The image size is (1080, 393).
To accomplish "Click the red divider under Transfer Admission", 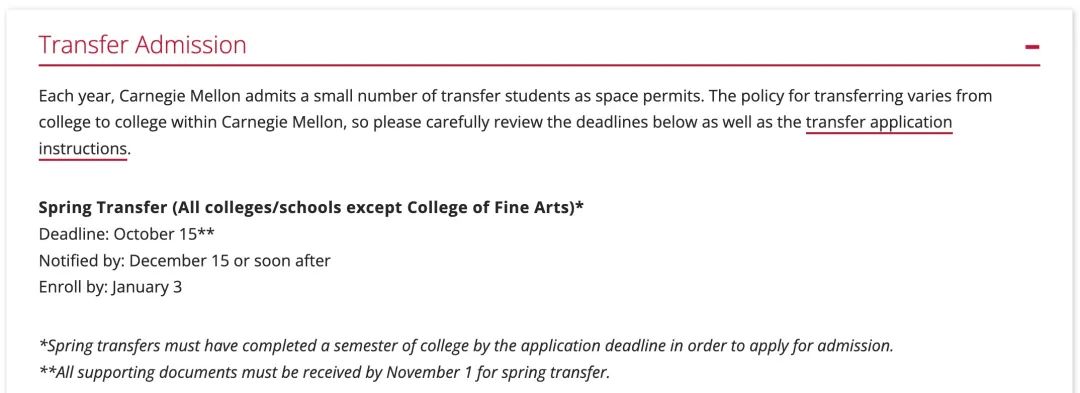I will tap(539, 65).
